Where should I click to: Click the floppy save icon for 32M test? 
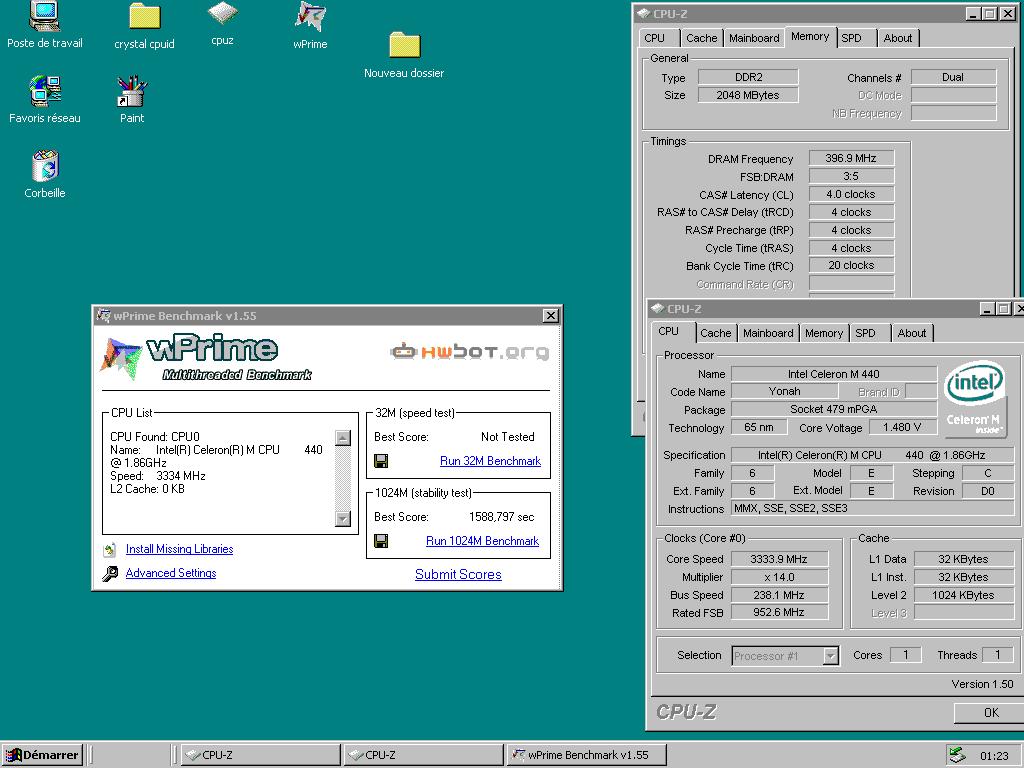point(381,461)
